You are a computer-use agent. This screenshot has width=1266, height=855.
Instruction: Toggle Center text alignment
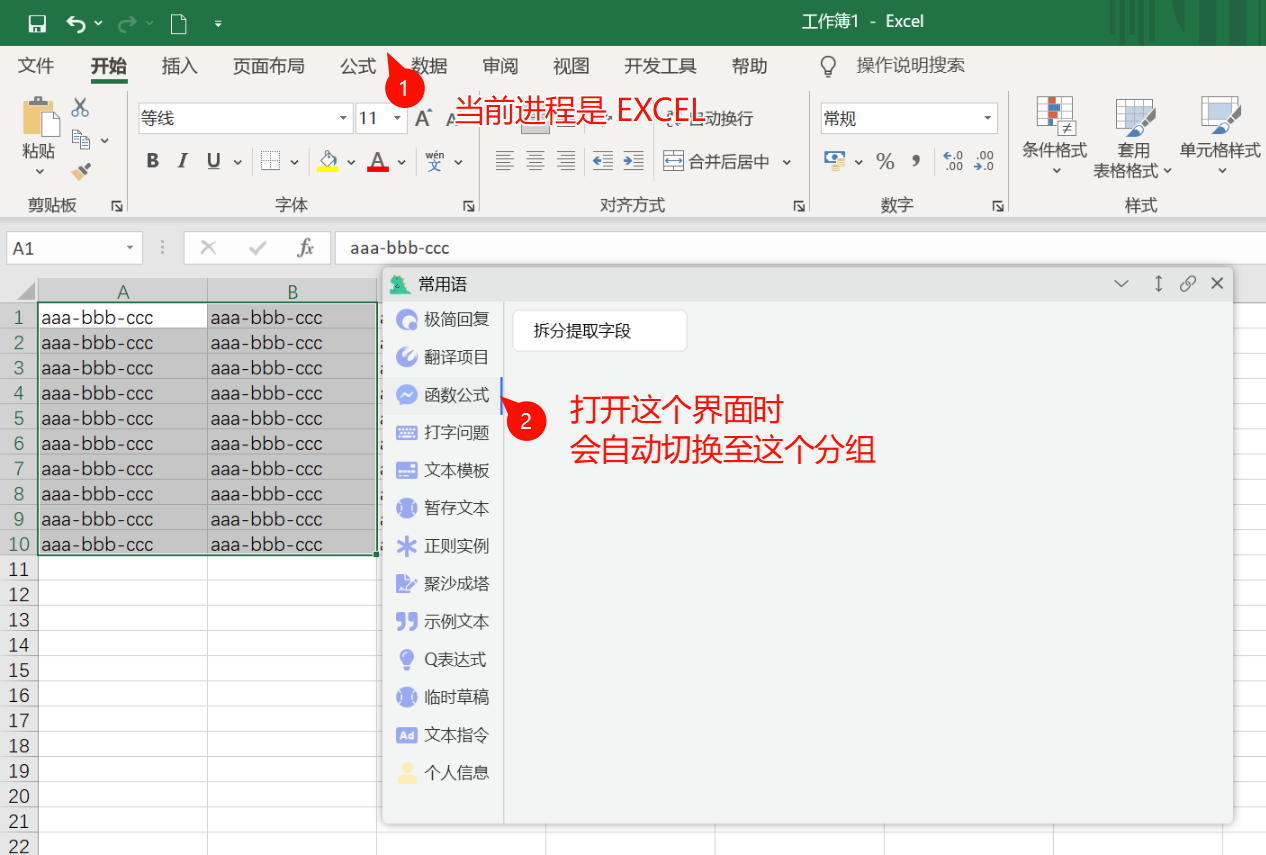click(x=536, y=161)
